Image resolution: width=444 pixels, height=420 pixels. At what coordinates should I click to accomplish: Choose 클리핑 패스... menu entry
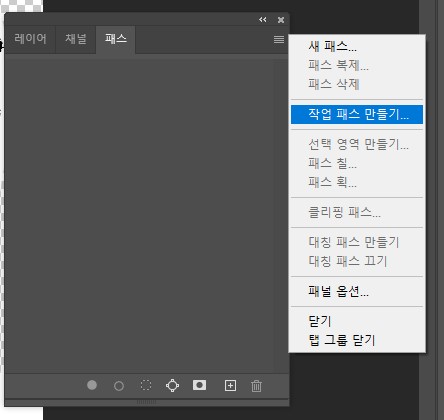[357, 212]
